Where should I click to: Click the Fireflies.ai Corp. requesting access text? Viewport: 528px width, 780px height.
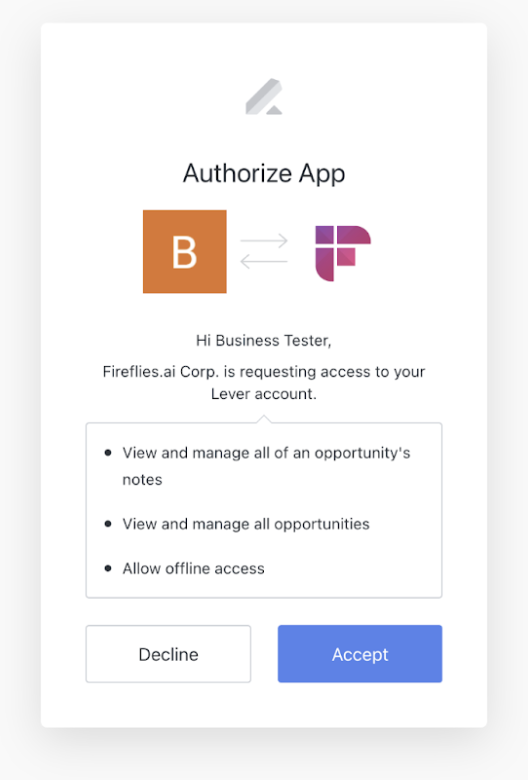(x=264, y=372)
